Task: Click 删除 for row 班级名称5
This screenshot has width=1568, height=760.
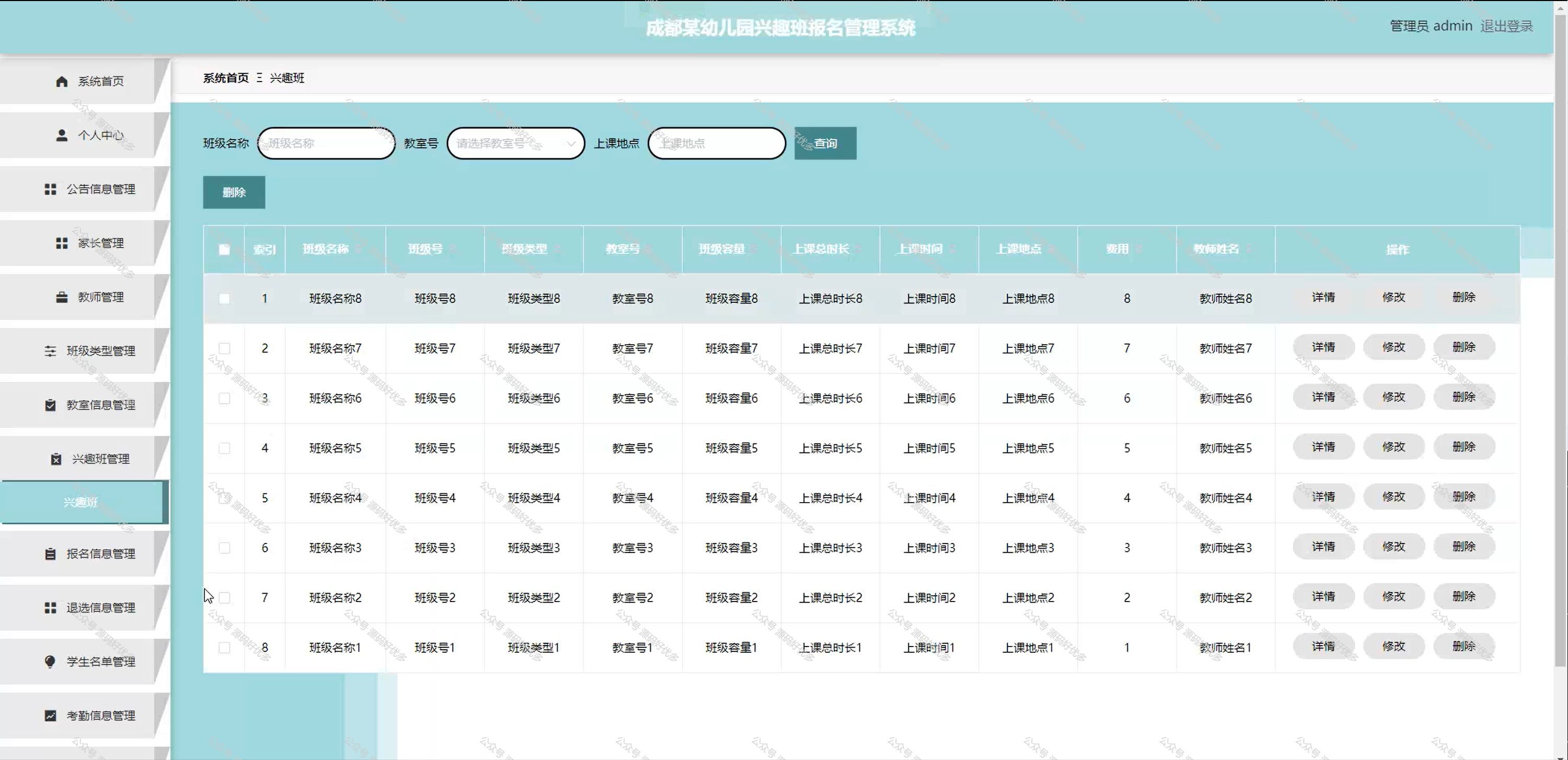Action: 1464,447
